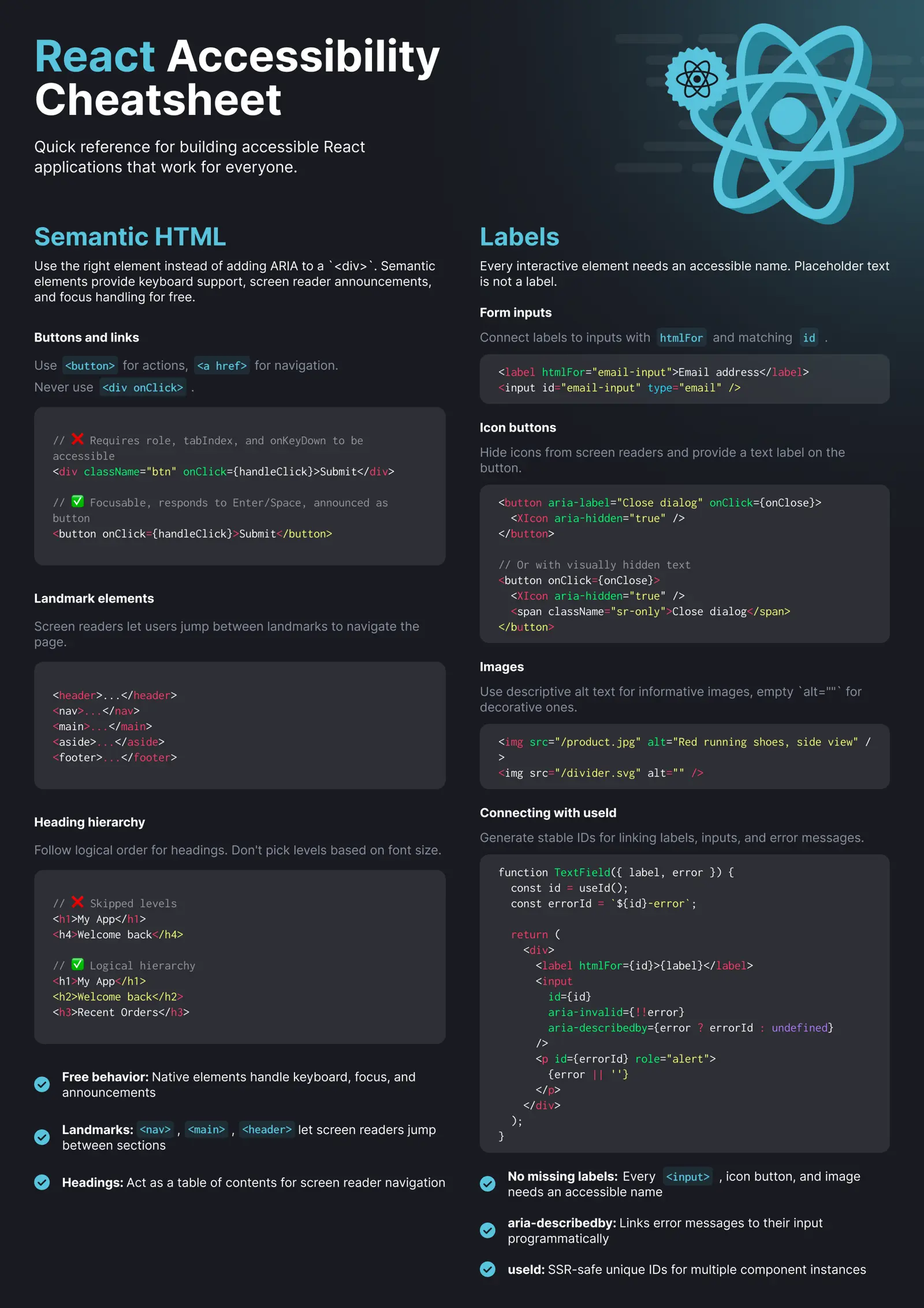Click the 'Landmark elements' subheading
The height and width of the screenshot is (1308, 924).
(x=94, y=599)
